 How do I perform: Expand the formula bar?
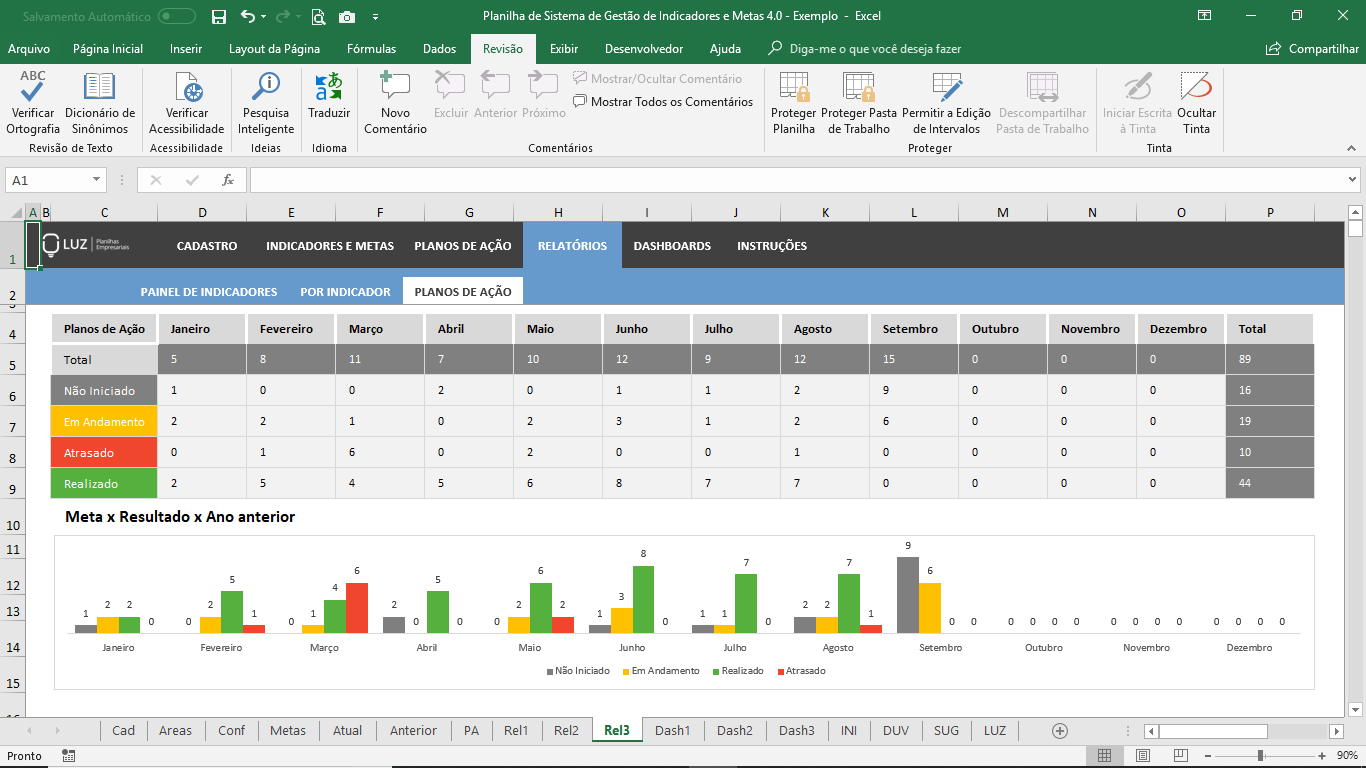click(x=1352, y=180)
